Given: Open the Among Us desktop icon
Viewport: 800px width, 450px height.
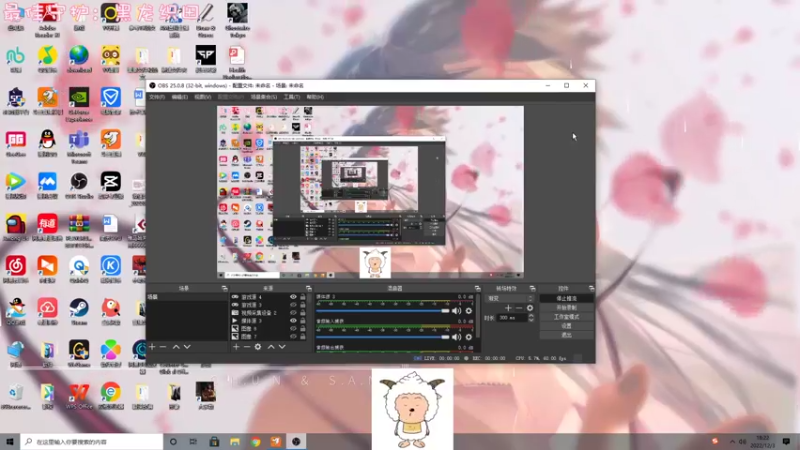Looking at the screenshot, I should pos(16,228).
